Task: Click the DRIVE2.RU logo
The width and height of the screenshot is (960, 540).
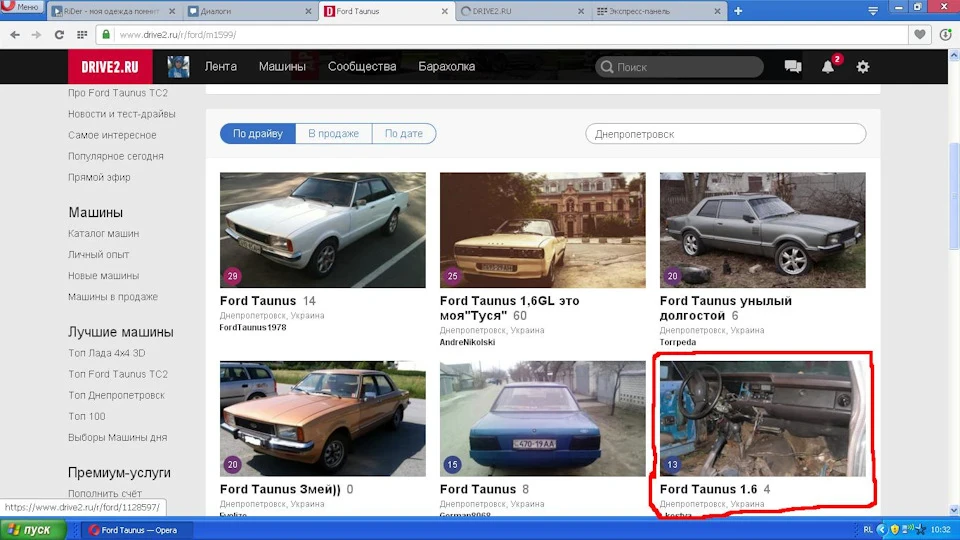Action: click(110, 67)
